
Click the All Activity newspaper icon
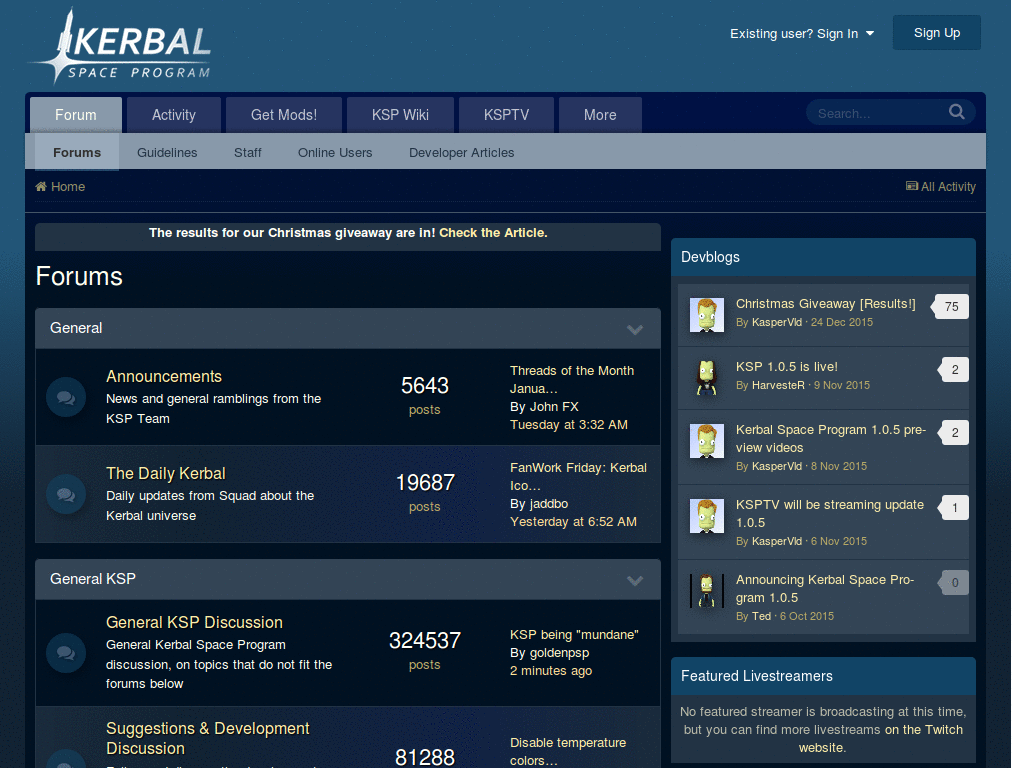(x=912, y=186)
